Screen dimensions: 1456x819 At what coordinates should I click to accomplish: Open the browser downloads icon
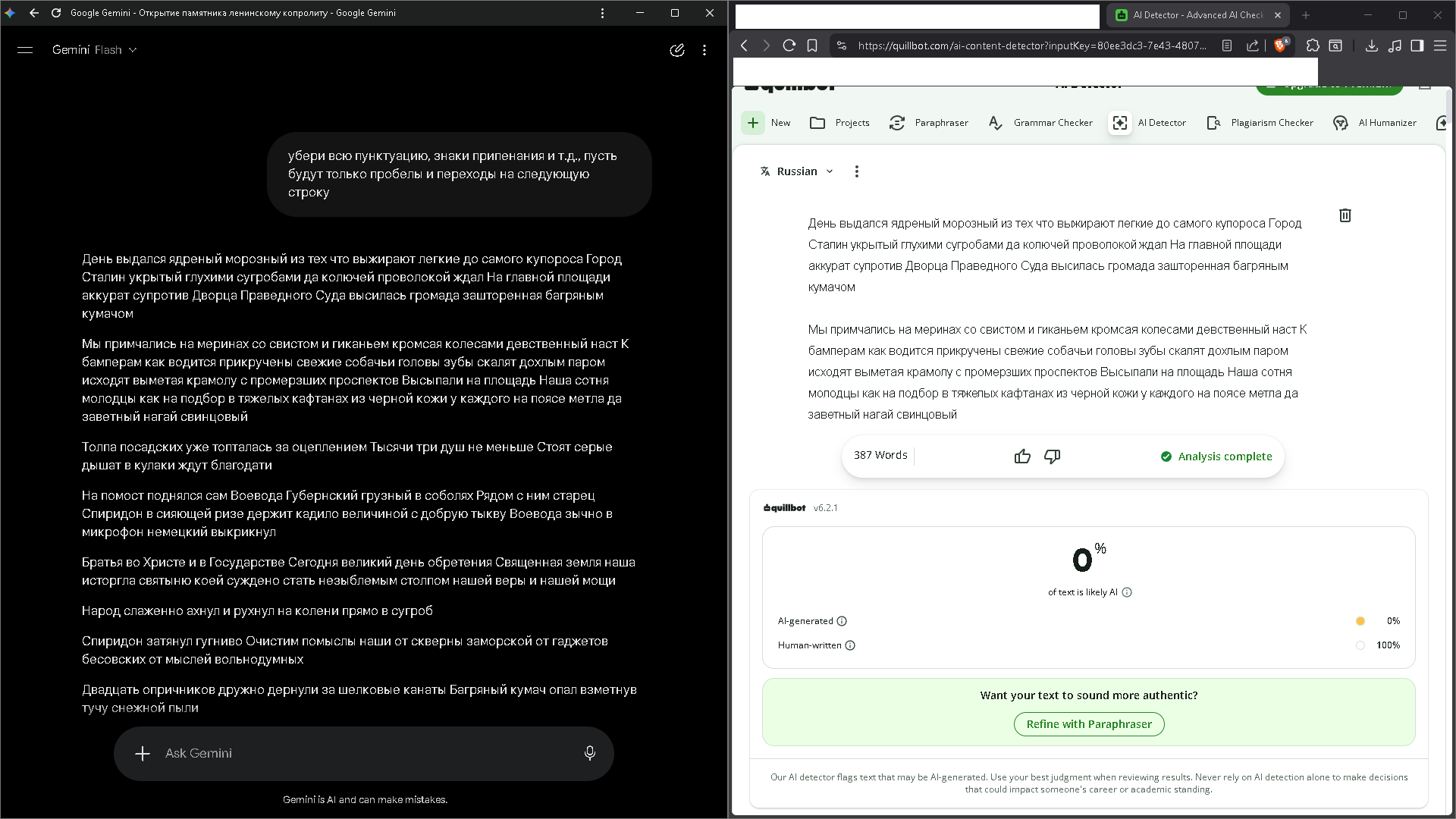pos(1372,45)
